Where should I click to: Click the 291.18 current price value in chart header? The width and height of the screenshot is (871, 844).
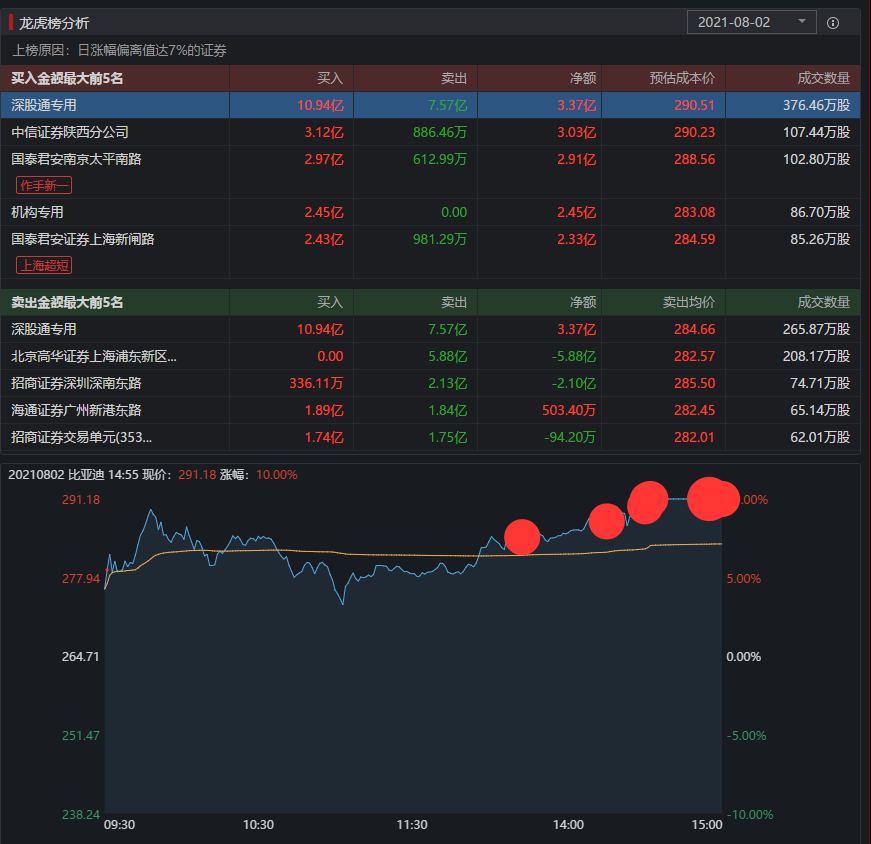pyautogui.click(x=197, y=475)
